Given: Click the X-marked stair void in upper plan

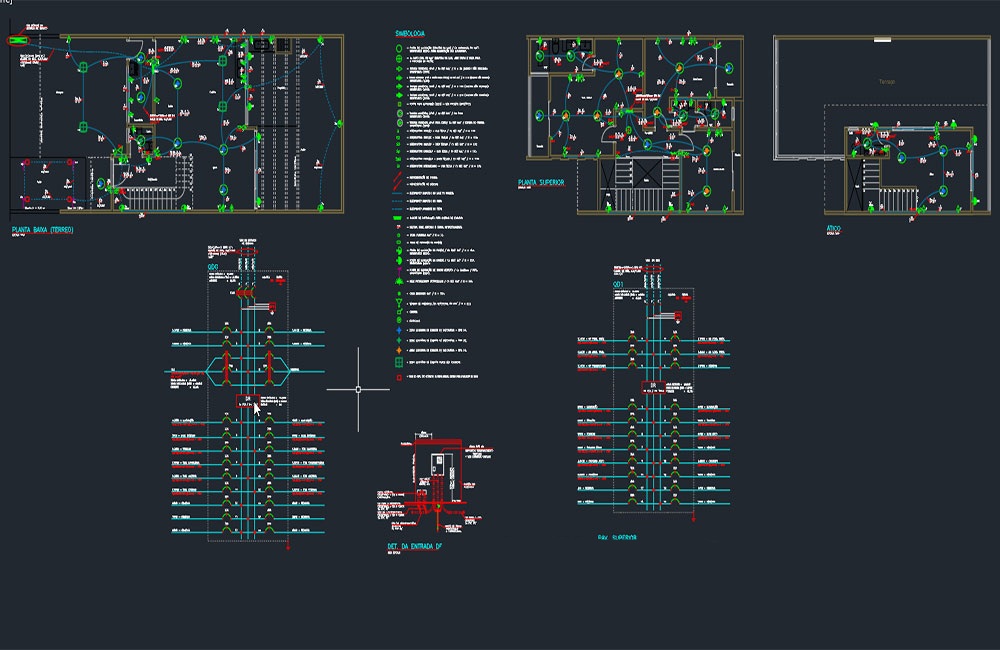Looking at the screenshot, I should pyautogui.click(x=647, y=172).
